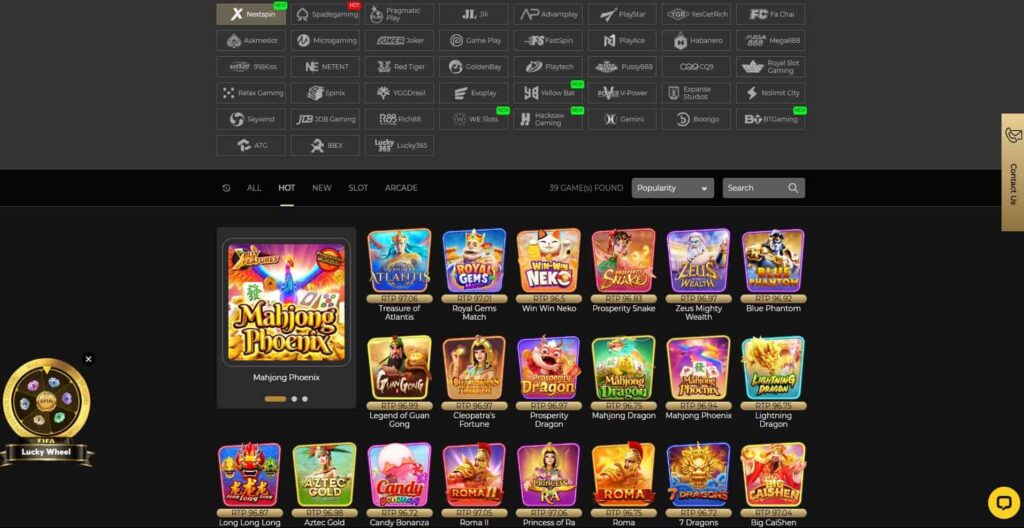Open the Habanero provider
The width and height of the screenshot is (1024, 528).
coord(696,41)
